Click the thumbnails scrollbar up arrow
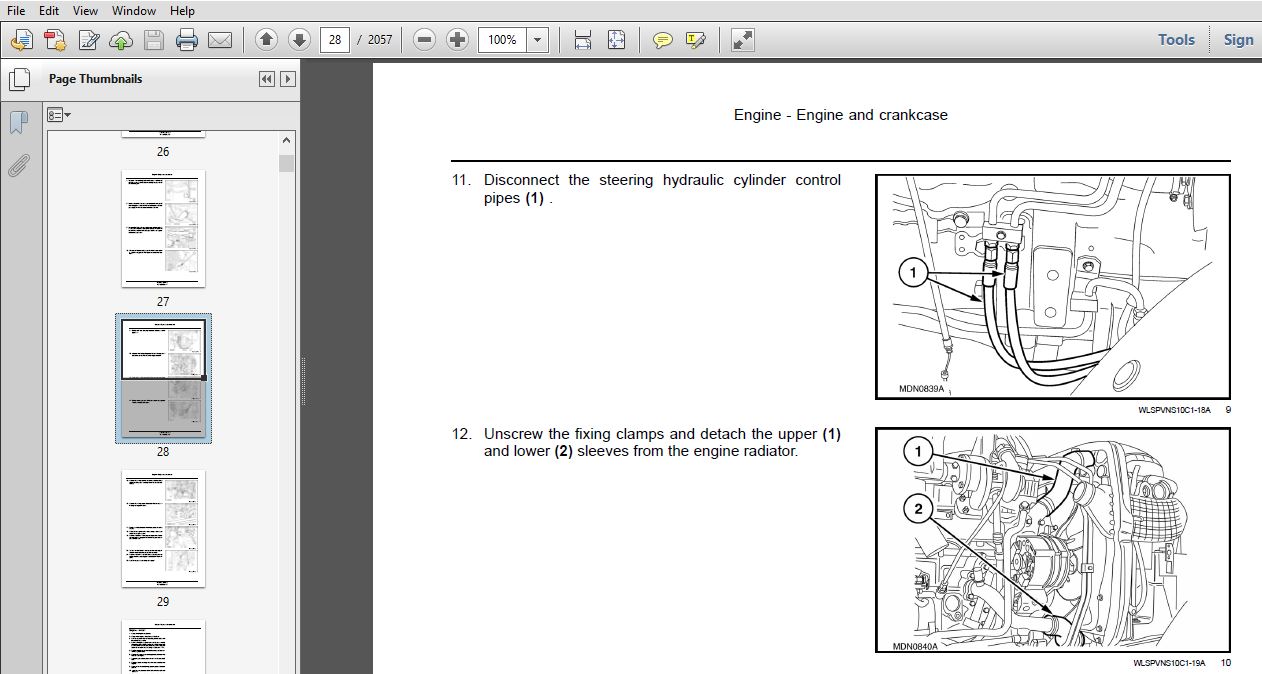Screen dimensions: 1262x674 [287, 141]
